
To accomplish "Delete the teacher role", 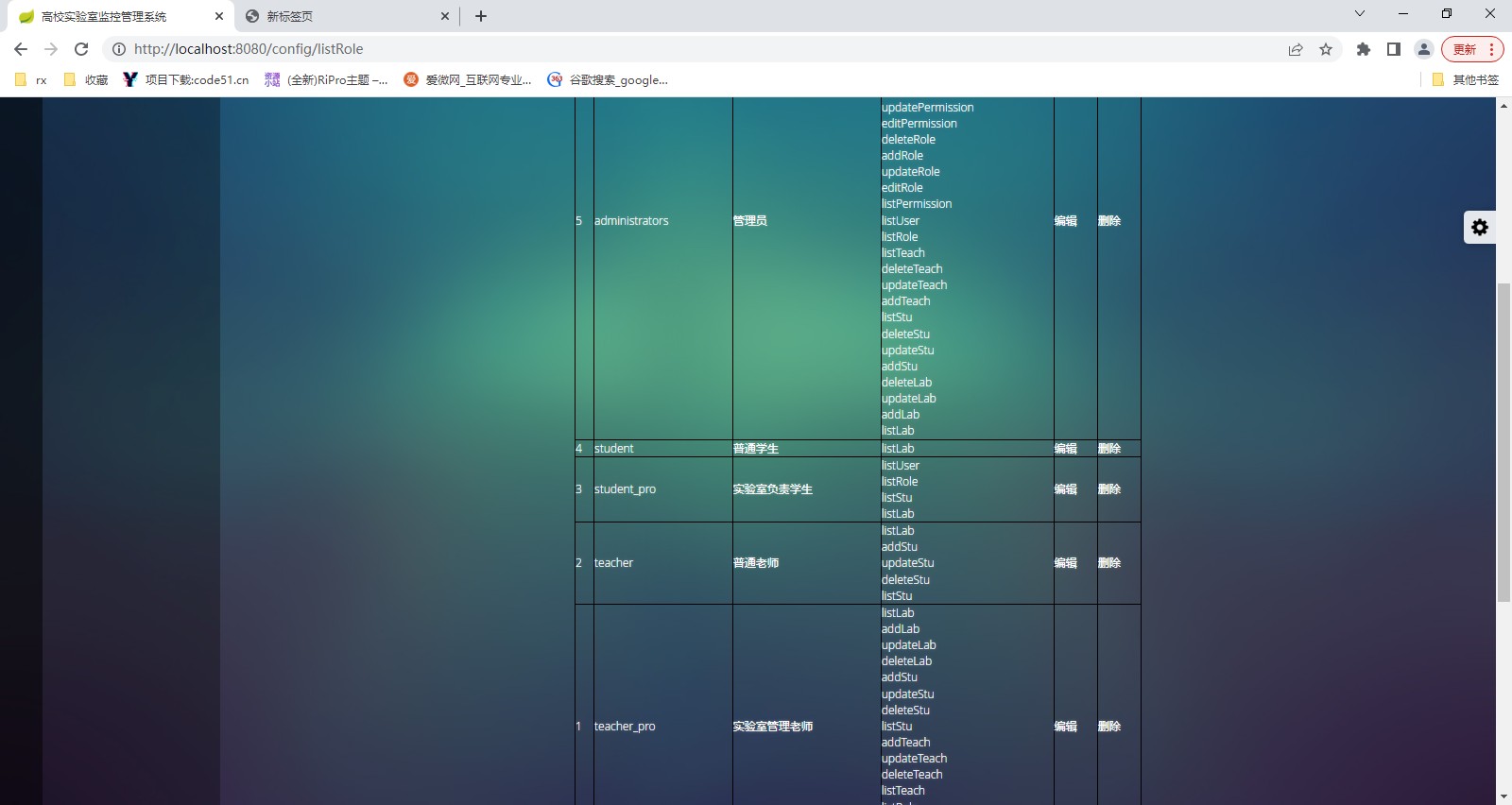I will point(1109,563).
